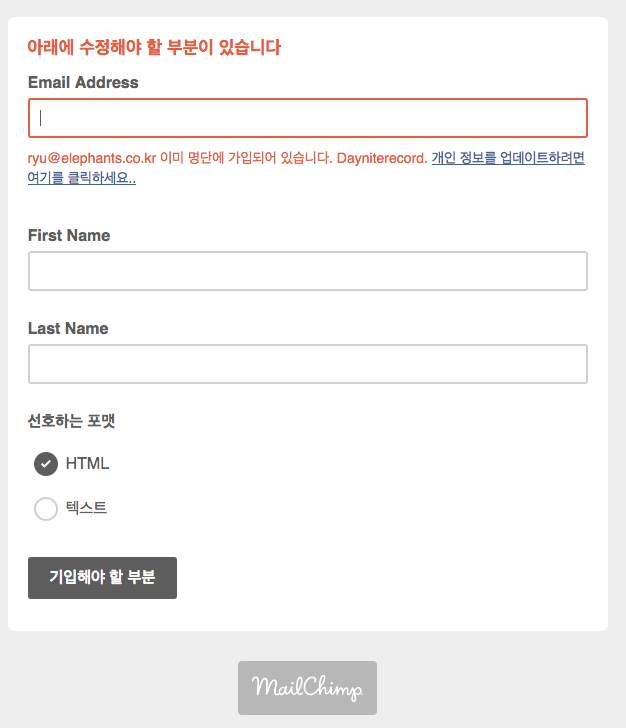Image resolution: width=626 pixels, height=728 pixels.
Task: Choose the 텍스트 format radio button
Action: [x=46, y=509]
